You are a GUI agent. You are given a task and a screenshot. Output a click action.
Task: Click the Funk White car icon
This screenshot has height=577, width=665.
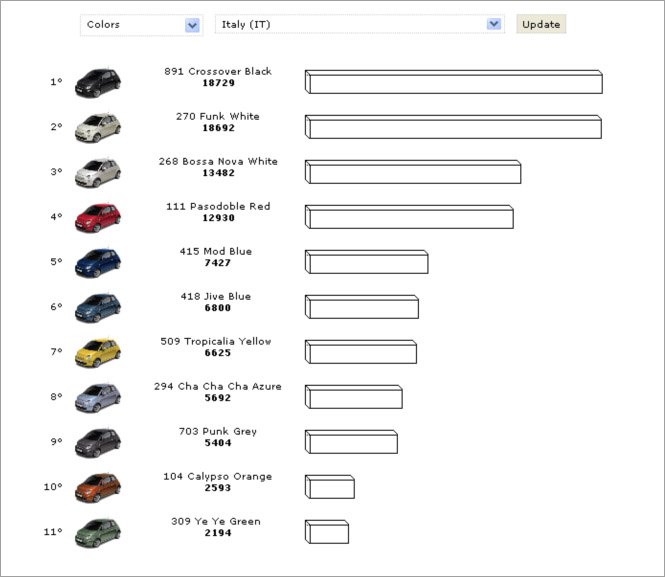97,126
